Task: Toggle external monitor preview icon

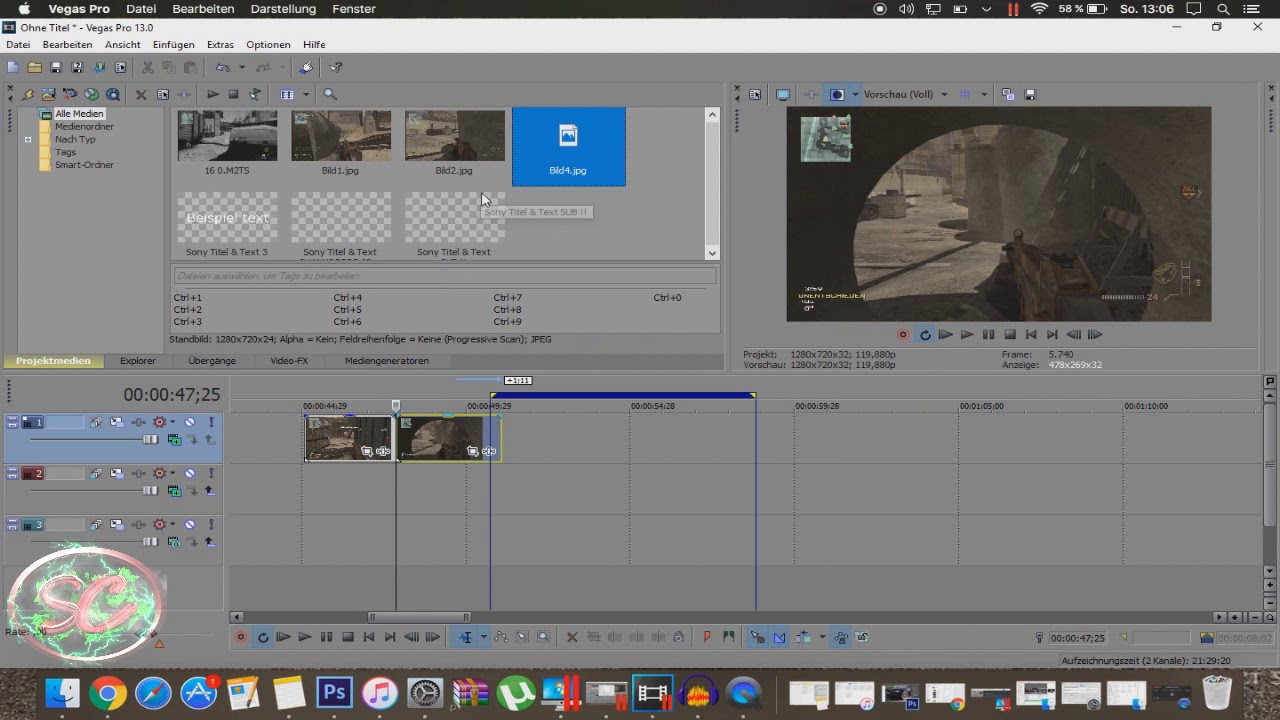Action: pyautogui.click(x=783, y=94)
